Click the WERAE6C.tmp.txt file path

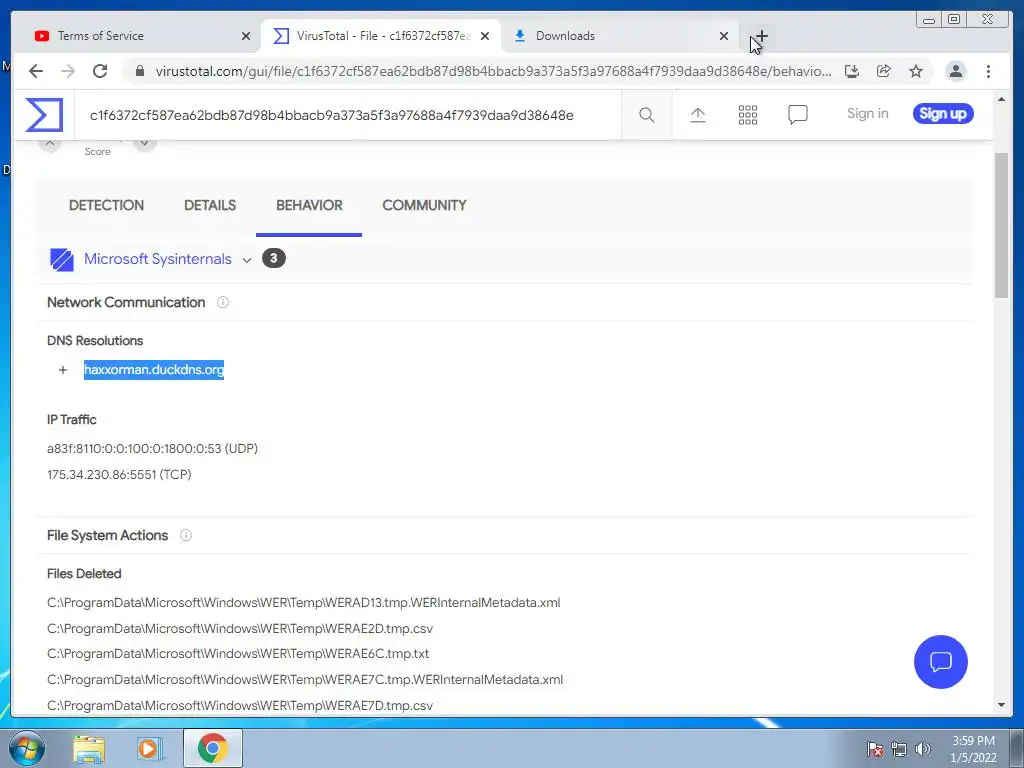[238, 654]
